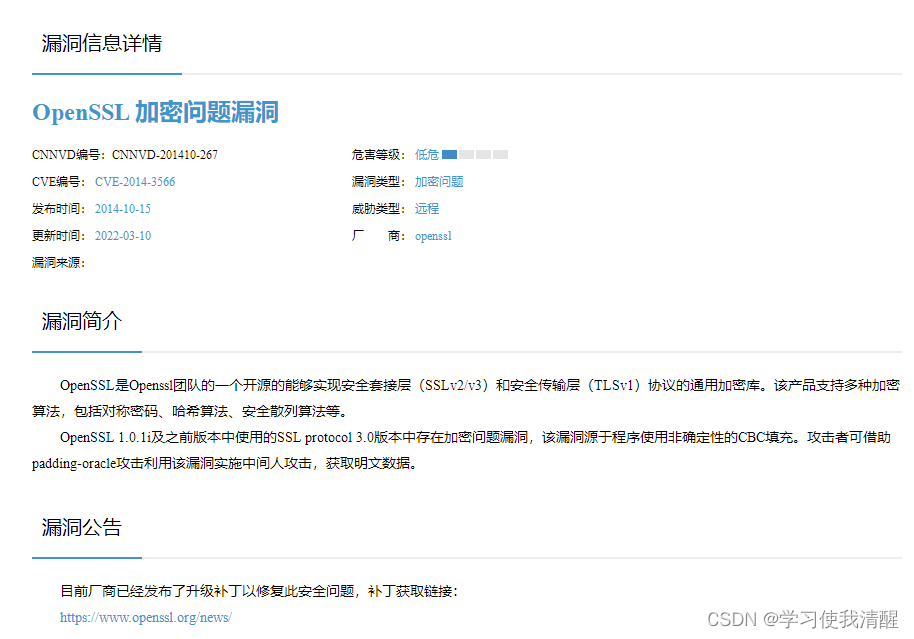Open the 远程 threat type link

[x=427, y=209]
